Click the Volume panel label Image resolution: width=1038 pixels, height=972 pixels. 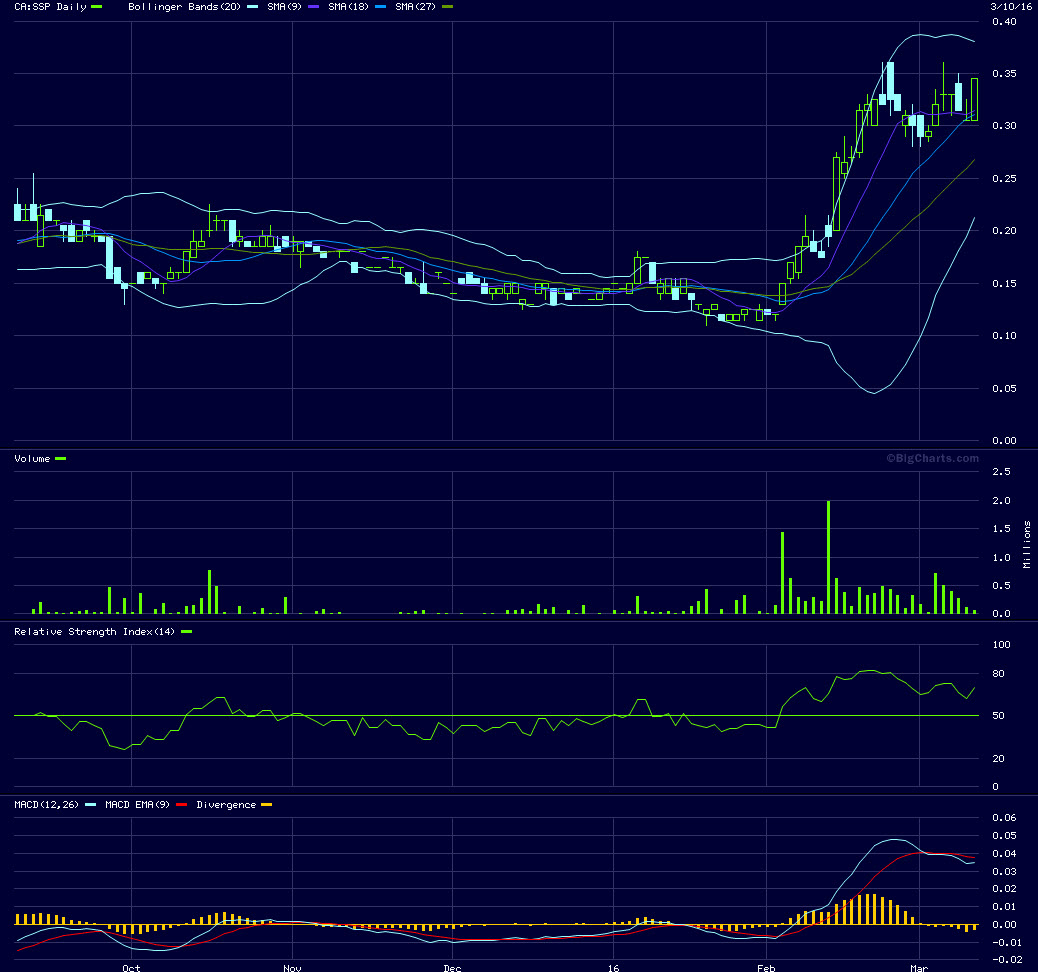32,459
